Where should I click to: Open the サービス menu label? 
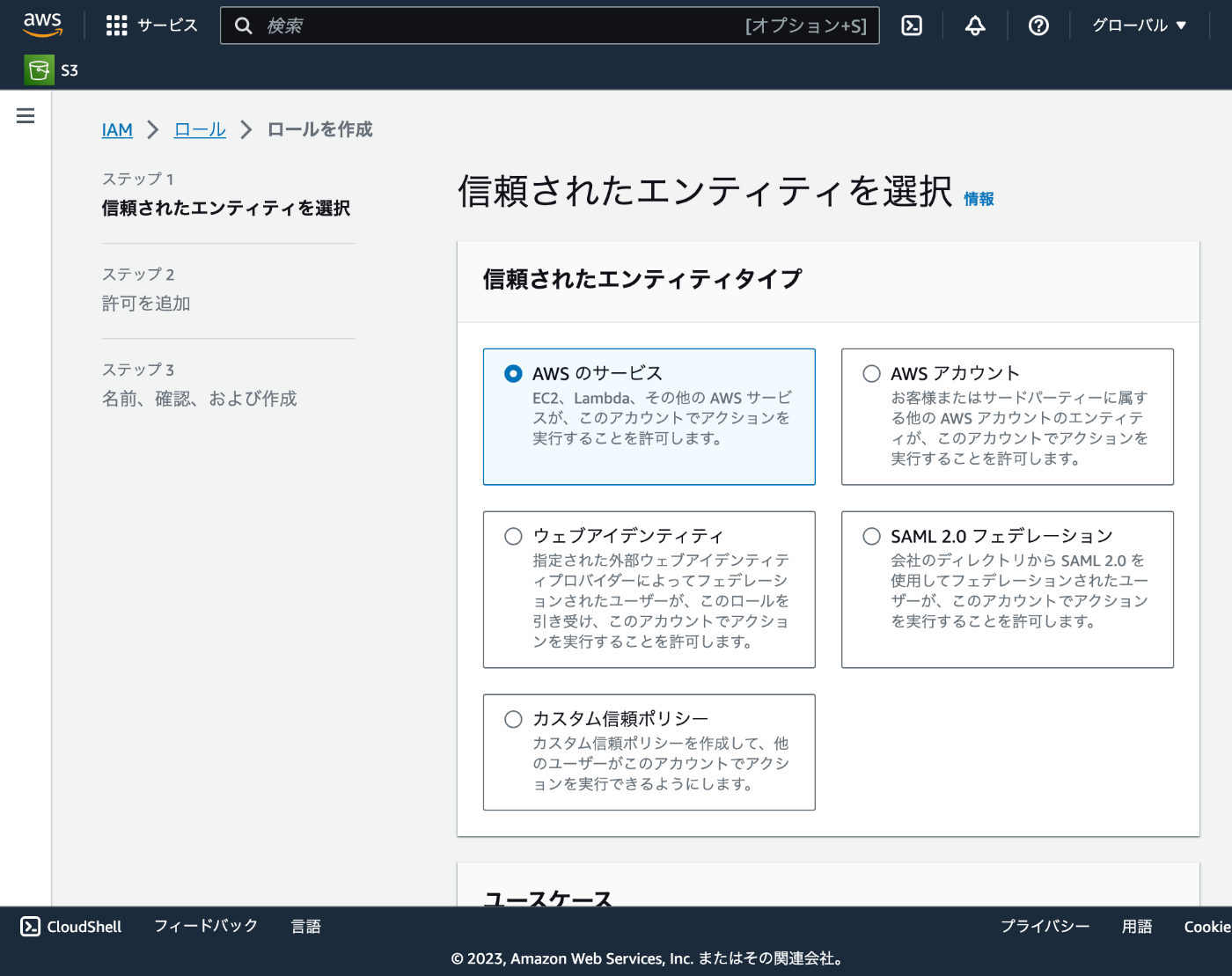click(167, 26)
